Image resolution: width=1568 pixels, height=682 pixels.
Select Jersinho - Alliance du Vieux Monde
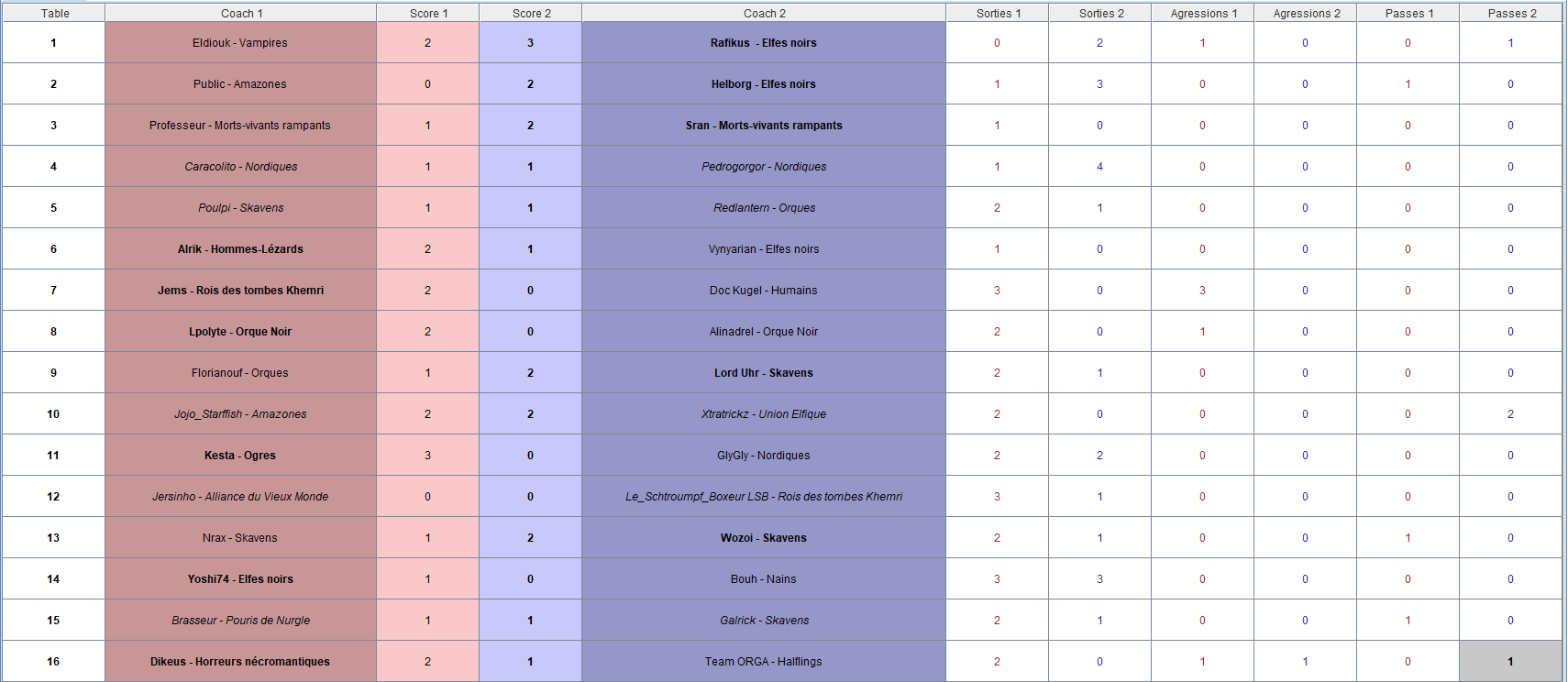tap(240, 497)
